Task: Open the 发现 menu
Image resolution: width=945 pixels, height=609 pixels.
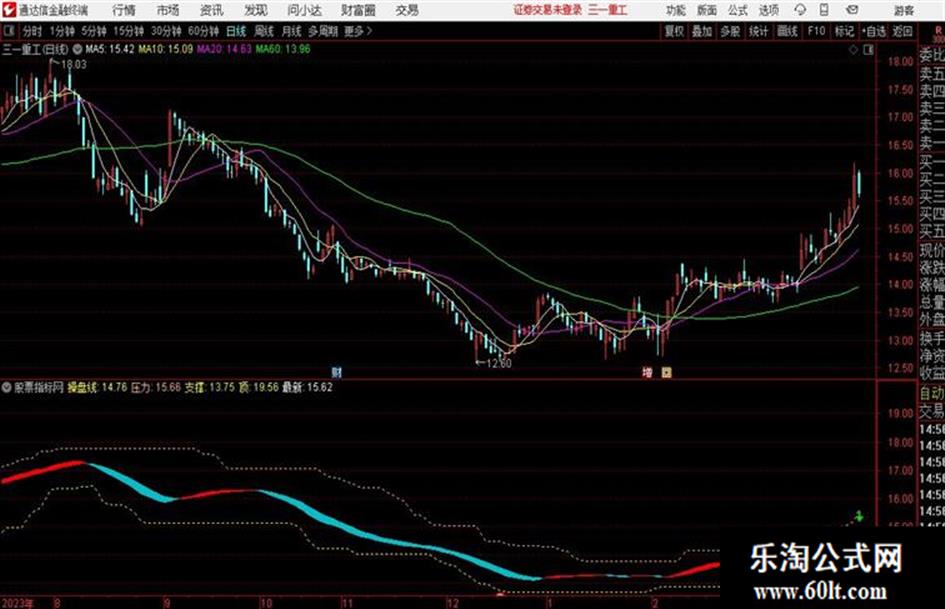Action: click(256, 10)
